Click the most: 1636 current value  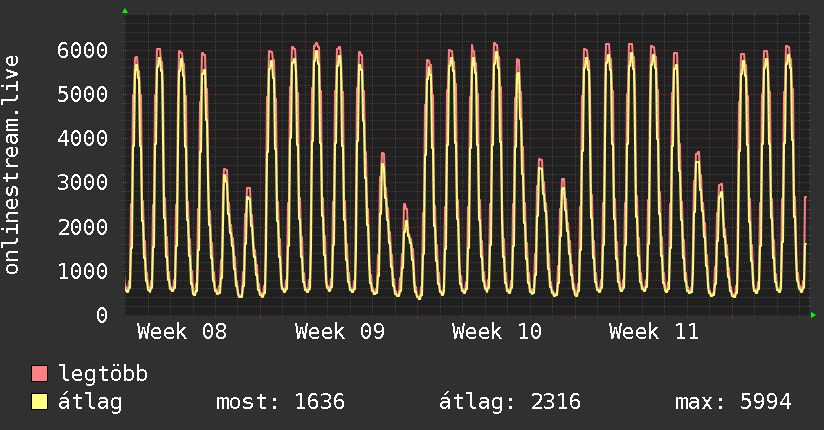(280, 403)
